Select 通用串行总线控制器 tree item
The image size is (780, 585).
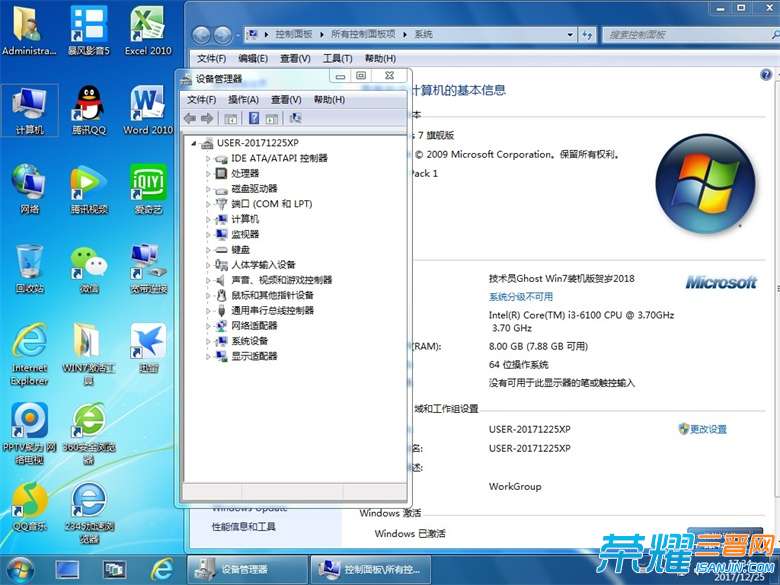pyautogui.click(x=272, y=311)
